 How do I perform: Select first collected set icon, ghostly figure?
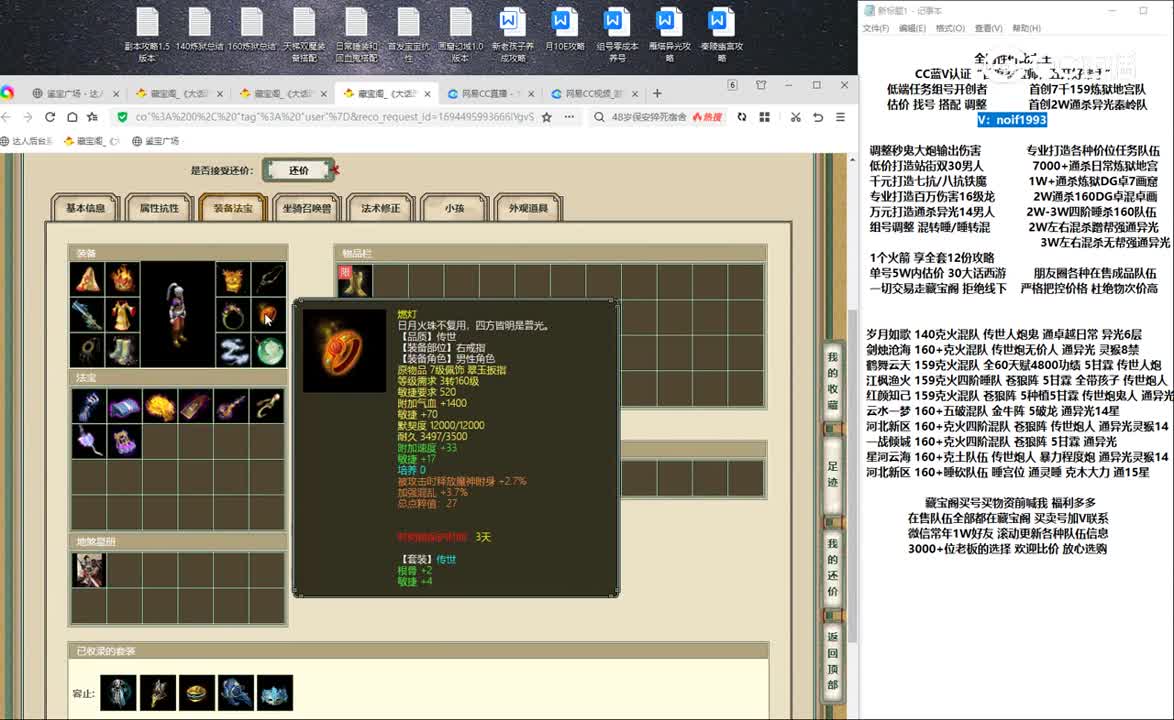tap(118, 692)
